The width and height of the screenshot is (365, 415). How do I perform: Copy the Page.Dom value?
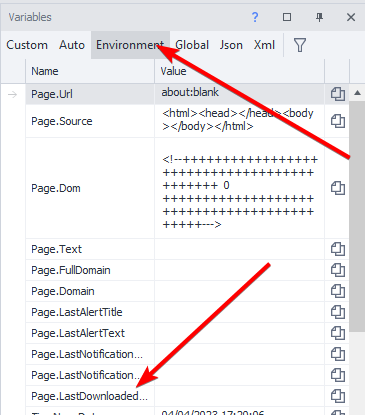(x=337, y=188)
